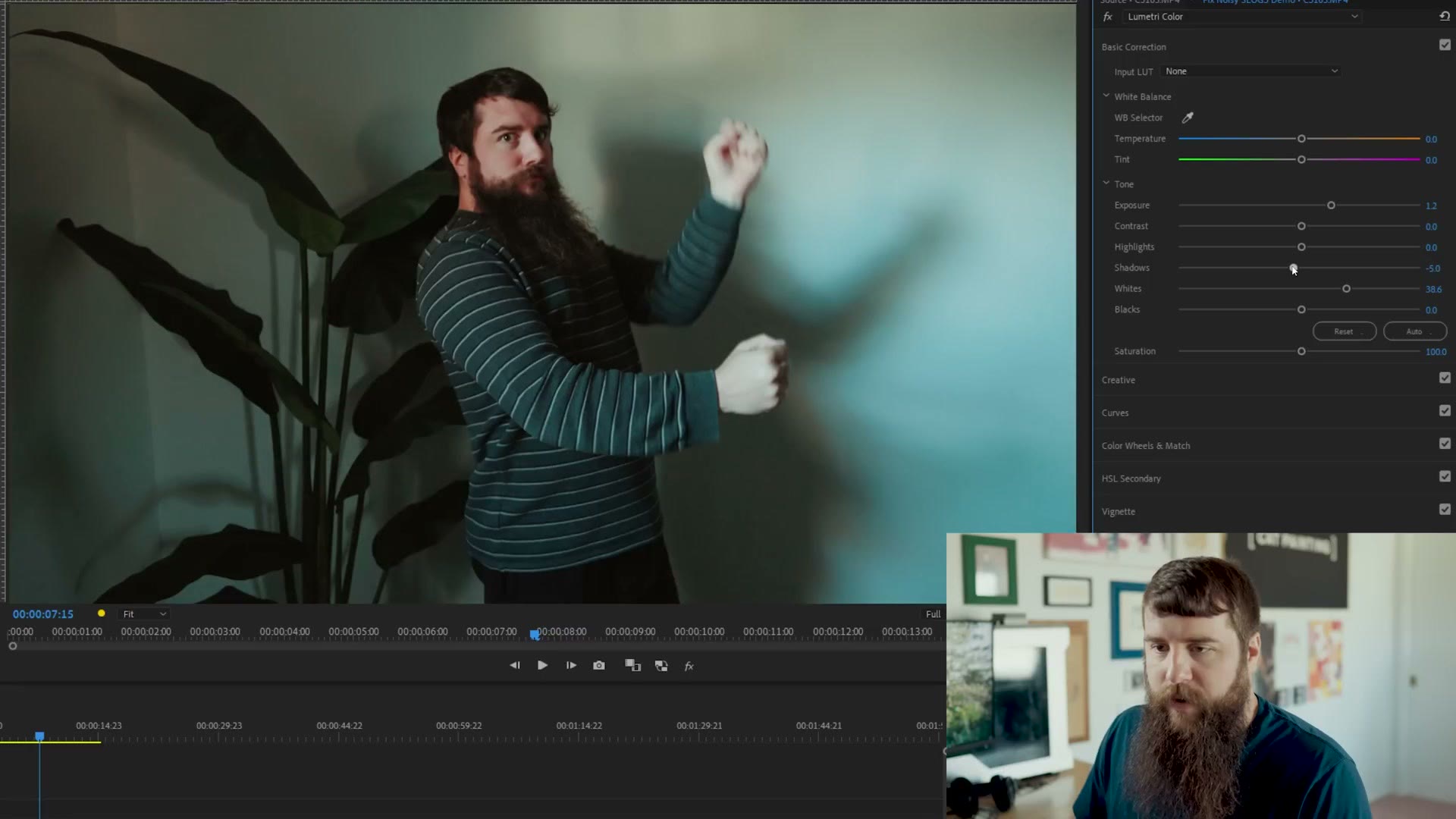
Task: Click the 00:01:14:22 mark on the lower timeline ruler
Action: pyautogui.click(x=579, y=726)
